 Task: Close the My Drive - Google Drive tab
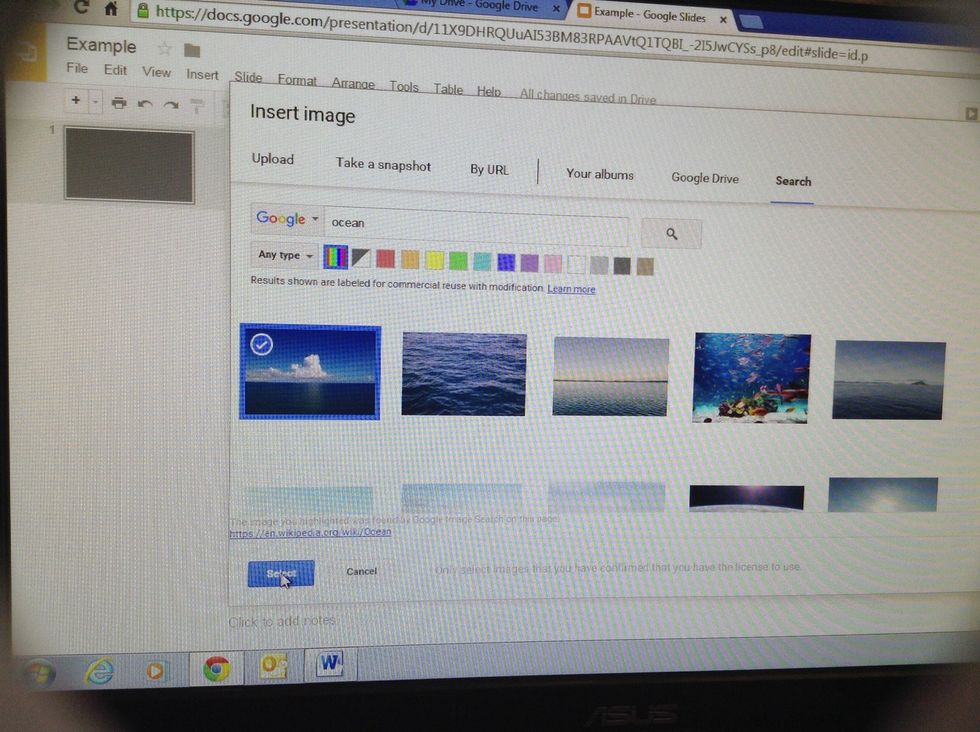pyautogui.click(x=556, y=9)
